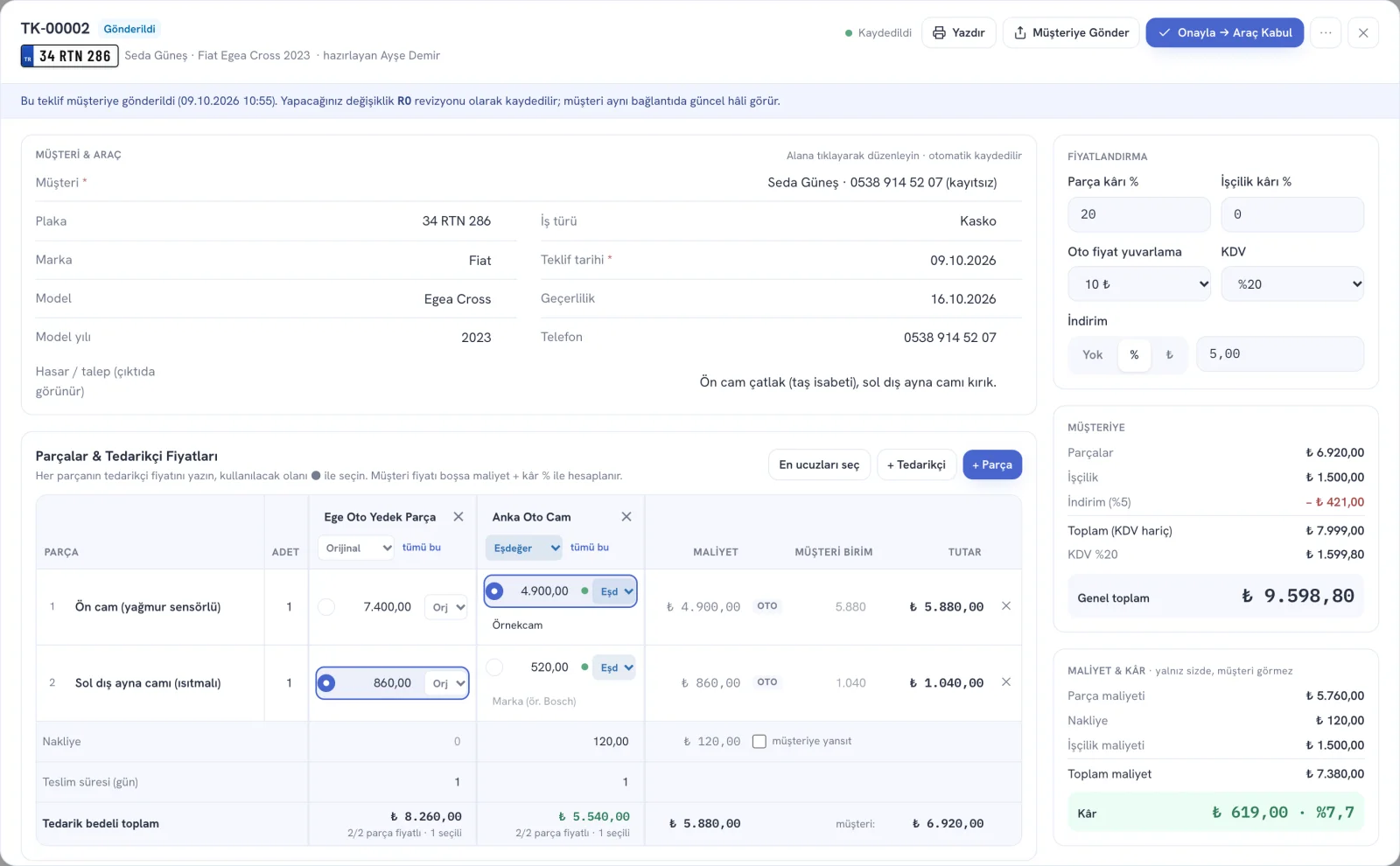
Task: Click the Yazdır print button
Action: pyautogui.click(x=959, y=32)
